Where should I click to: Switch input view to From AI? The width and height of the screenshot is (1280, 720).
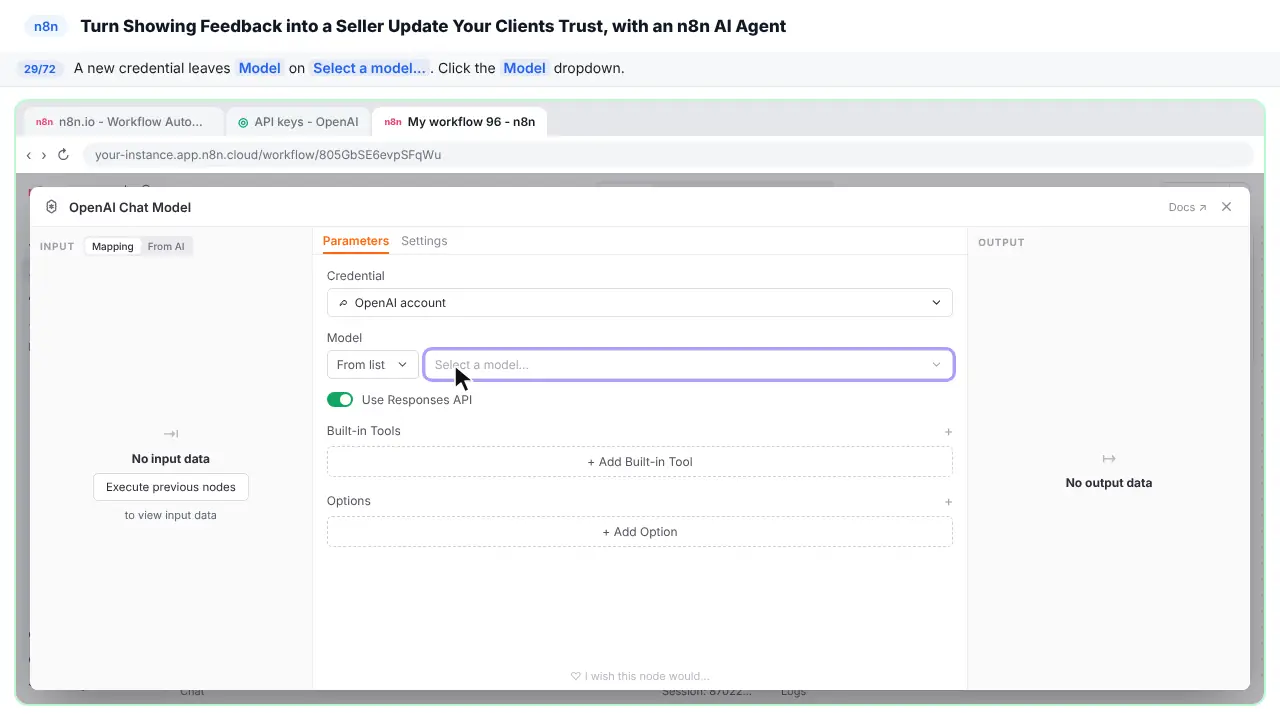[x=166, y=246]
